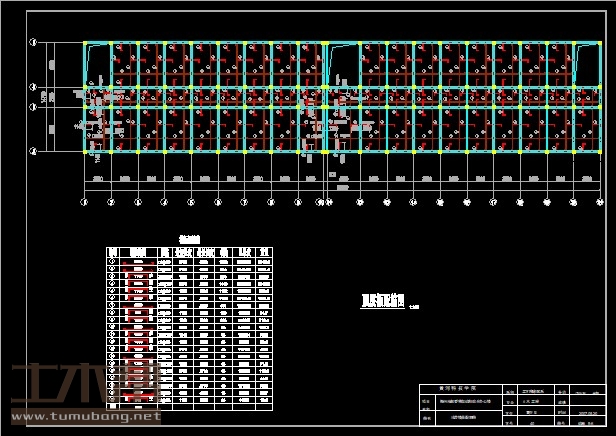
Task: Select the overall dimension line beneath the plan
Action: [x=341, y=188]
